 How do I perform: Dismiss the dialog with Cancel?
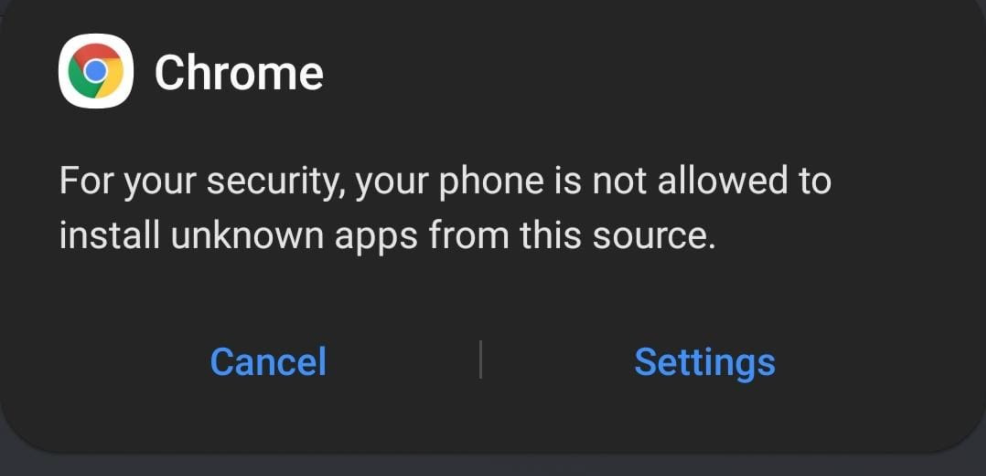[268, 362]
